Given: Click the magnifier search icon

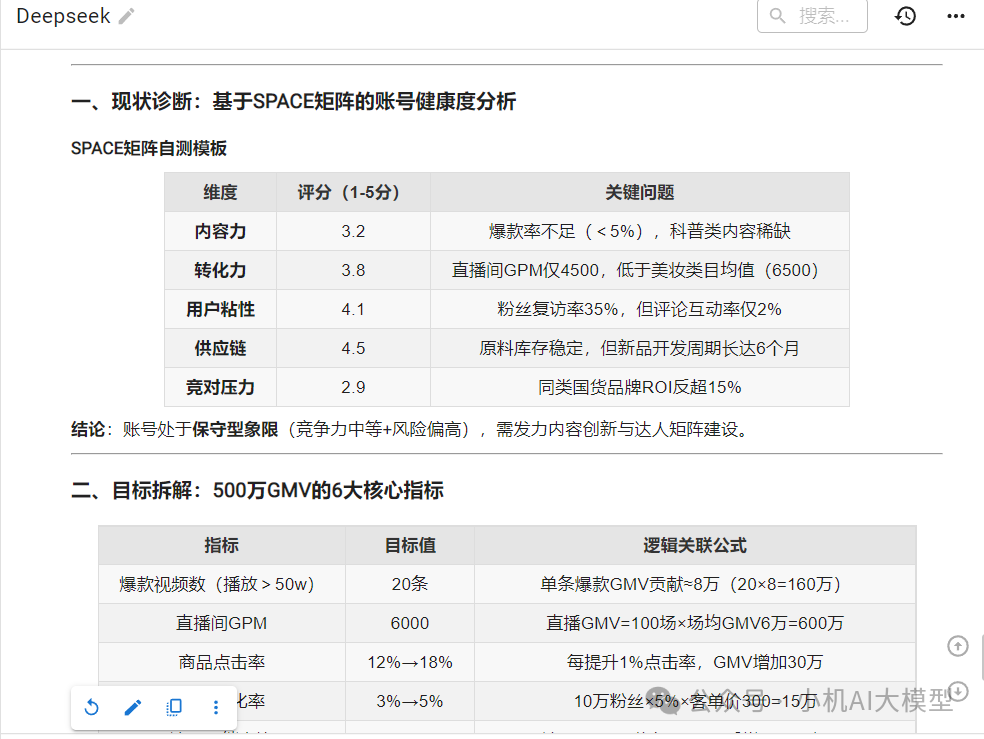Looking at the screenshot, I should [x=777, y=16].
